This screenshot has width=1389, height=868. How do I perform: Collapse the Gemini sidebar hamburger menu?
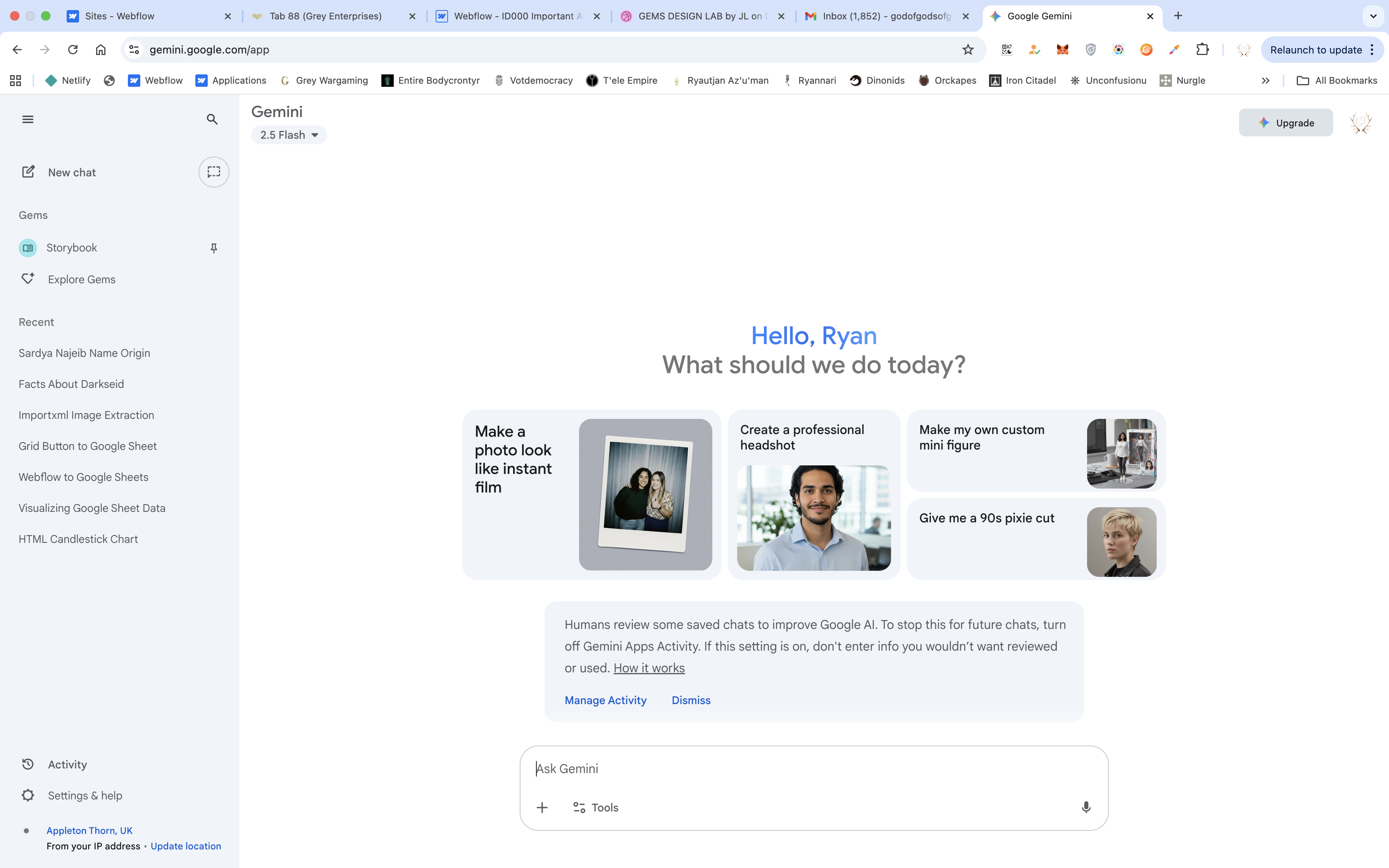[28, 119]
